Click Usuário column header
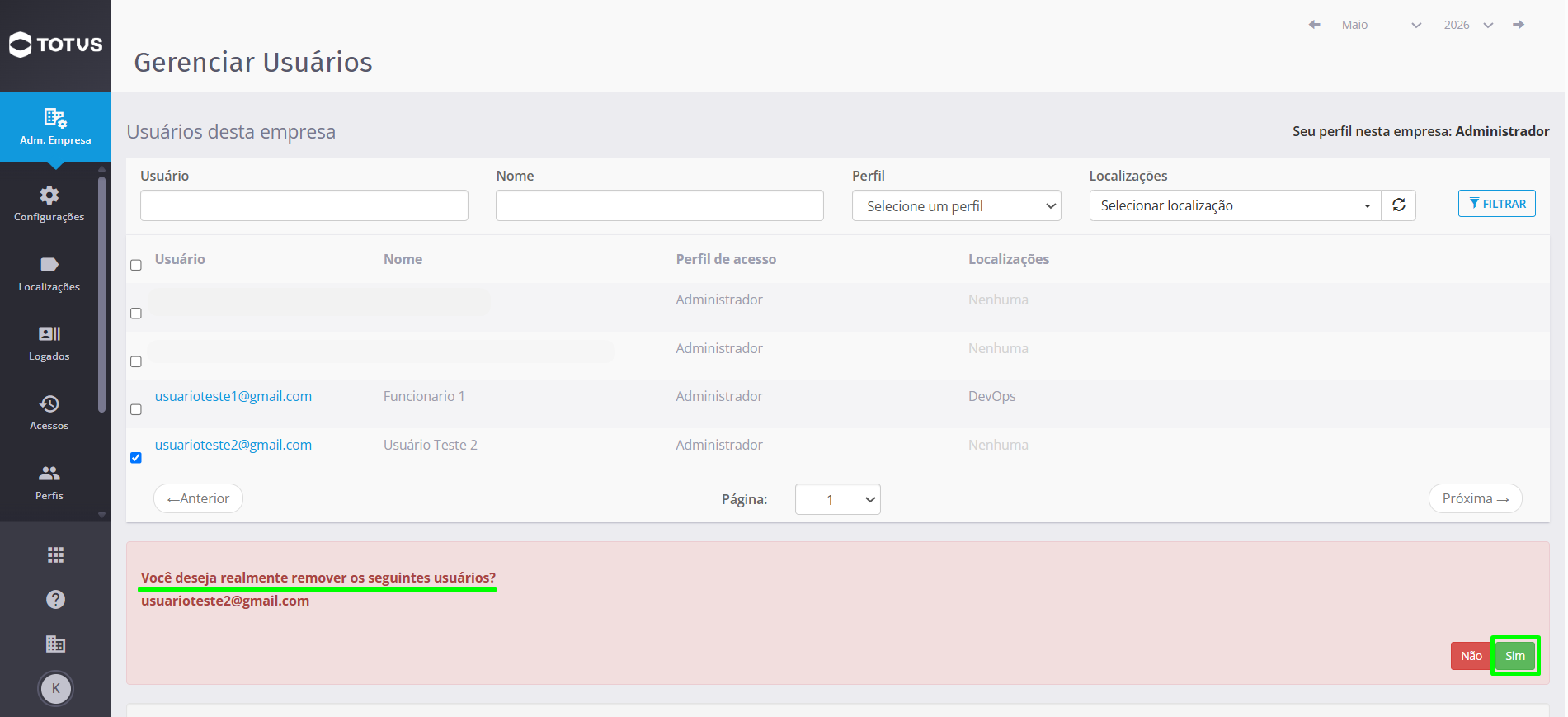 pyautogui.click(x=180, y=259)
